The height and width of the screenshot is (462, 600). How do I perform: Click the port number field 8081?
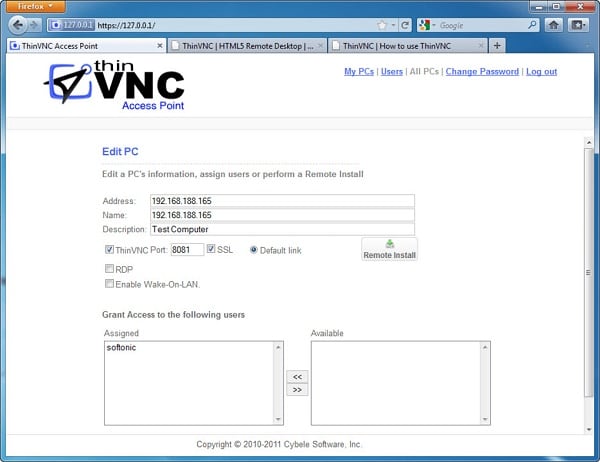tap(187, 250)
